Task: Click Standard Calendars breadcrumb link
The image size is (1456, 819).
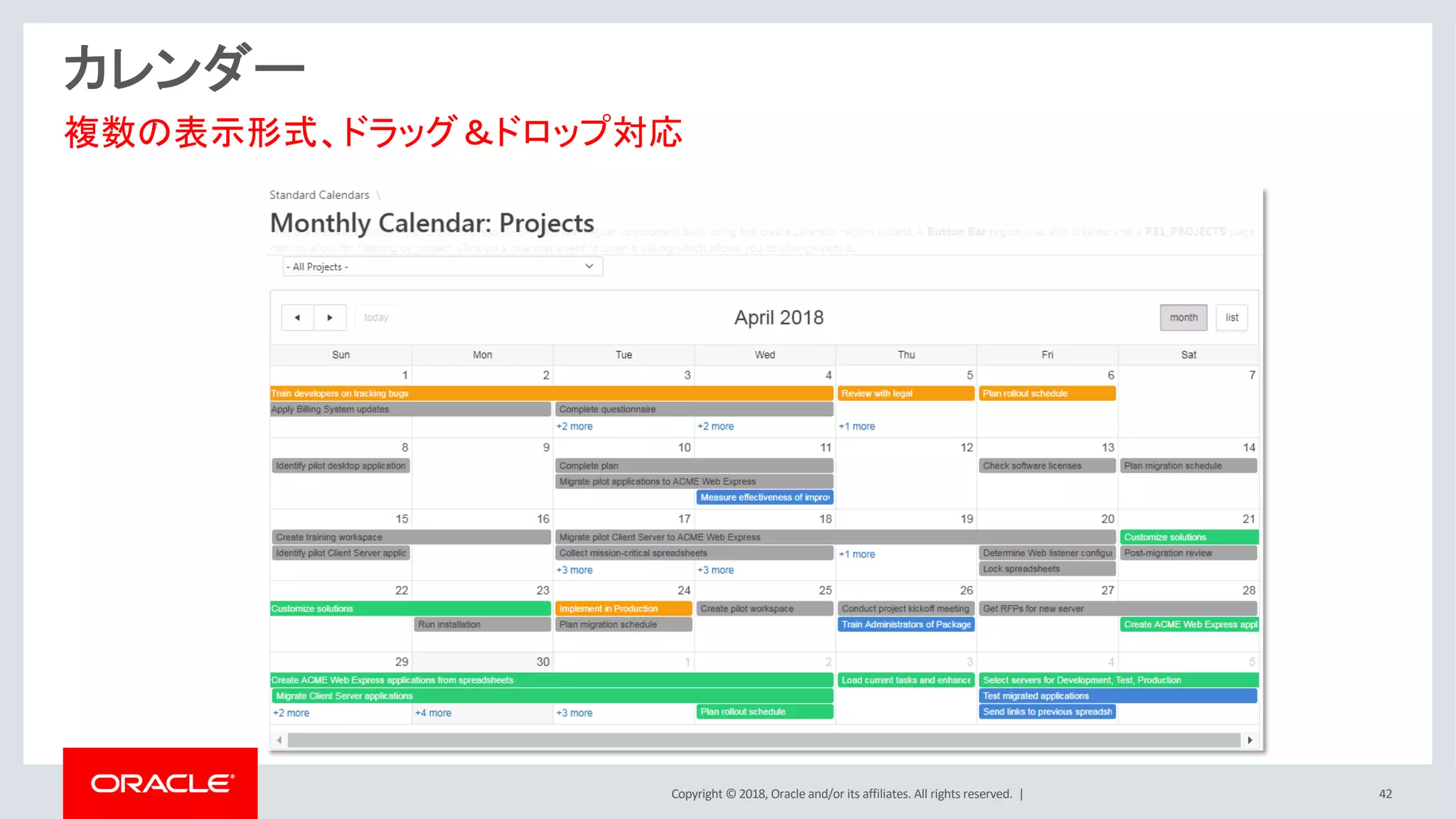Action: [319, 195]
